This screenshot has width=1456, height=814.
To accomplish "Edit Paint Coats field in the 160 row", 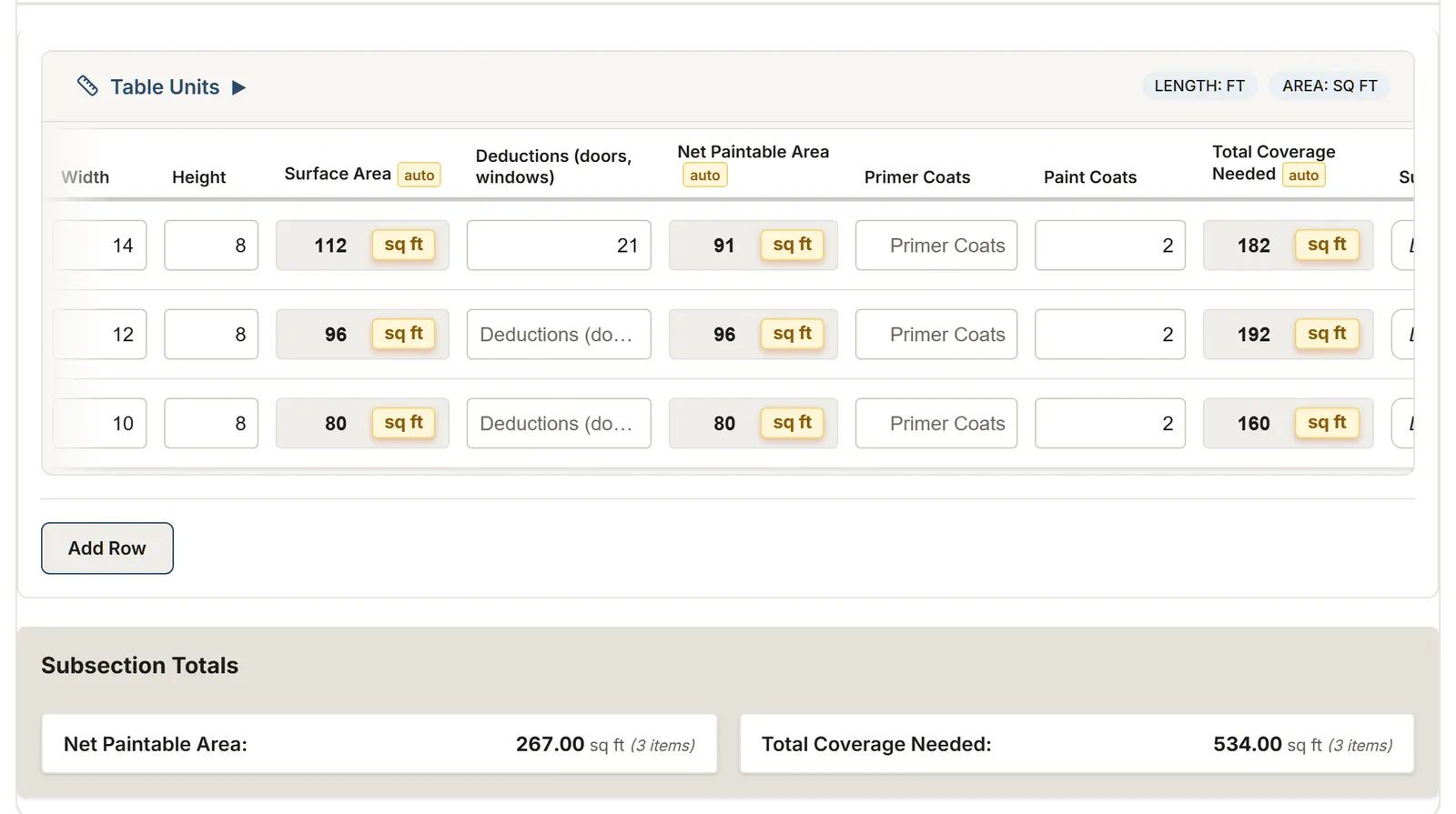I will tap(1110, 424).
